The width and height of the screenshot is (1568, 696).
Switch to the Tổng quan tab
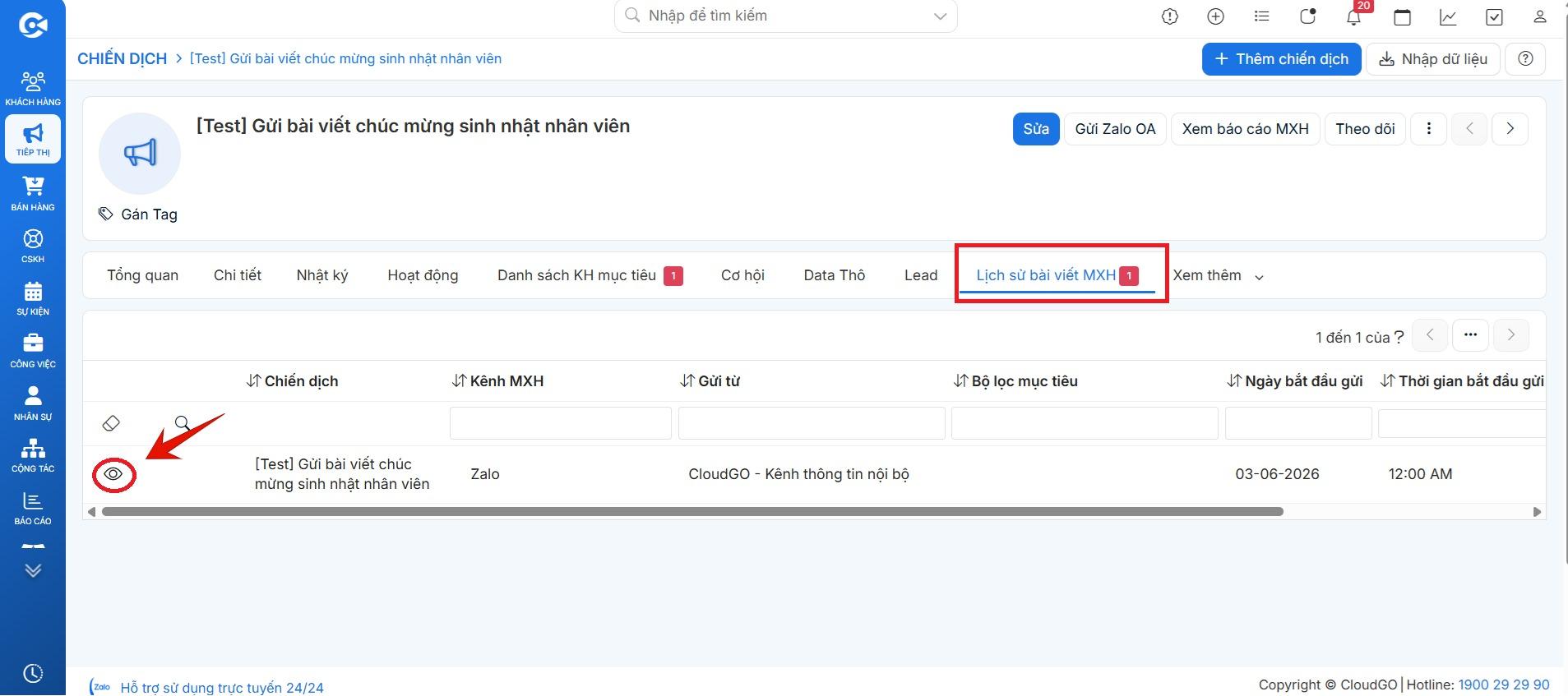[142, 275]
